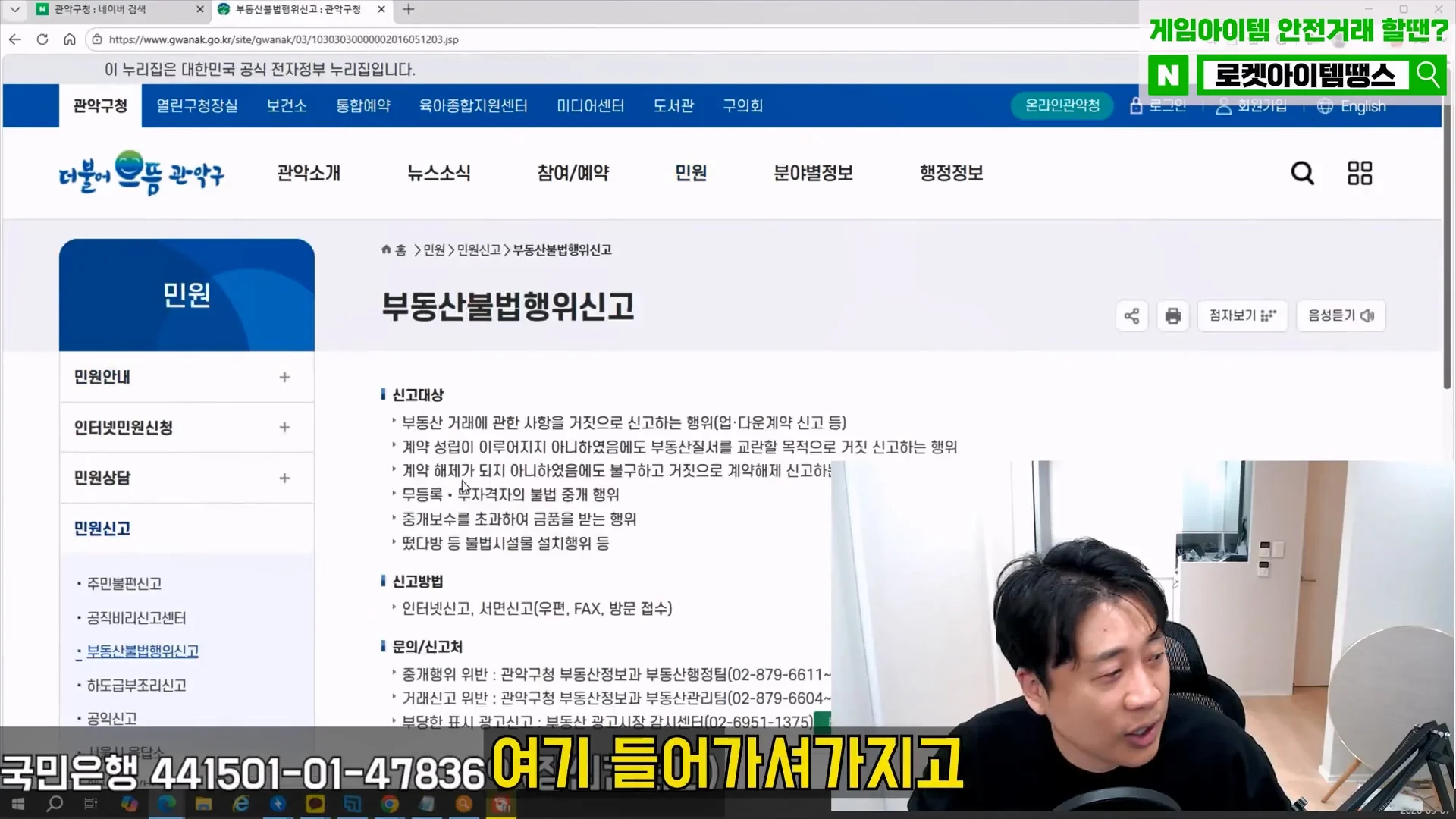Open File Explorer from the taskbar

(x=204, y=804)
